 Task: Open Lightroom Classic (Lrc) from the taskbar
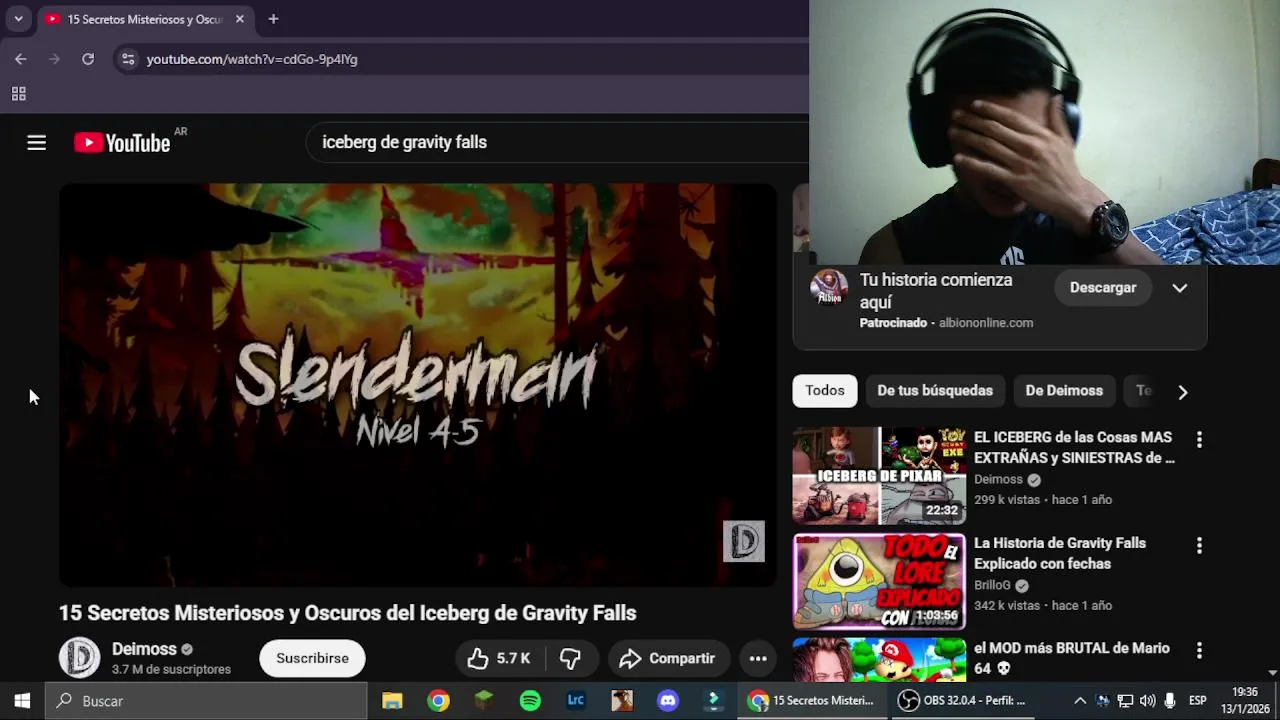pos(576,701)
